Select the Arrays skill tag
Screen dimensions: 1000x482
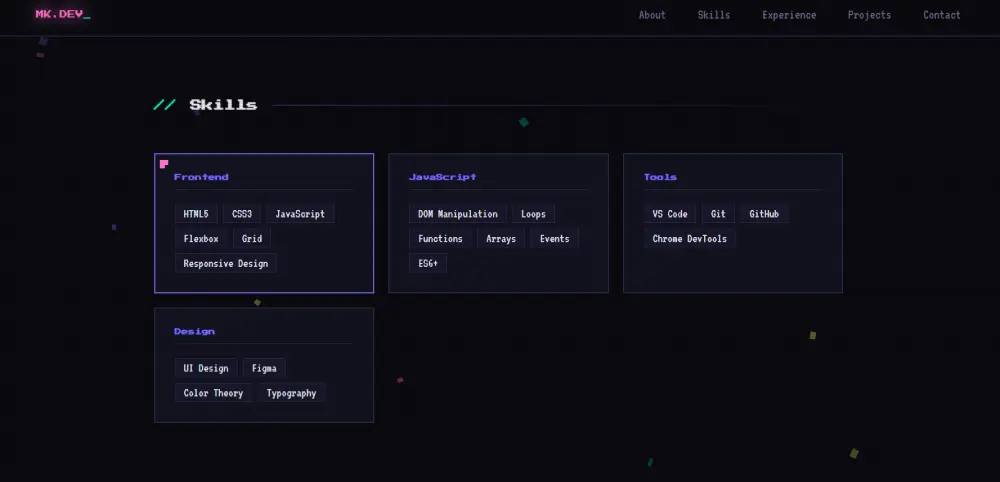pyautogui.click(x=501, y=238)
